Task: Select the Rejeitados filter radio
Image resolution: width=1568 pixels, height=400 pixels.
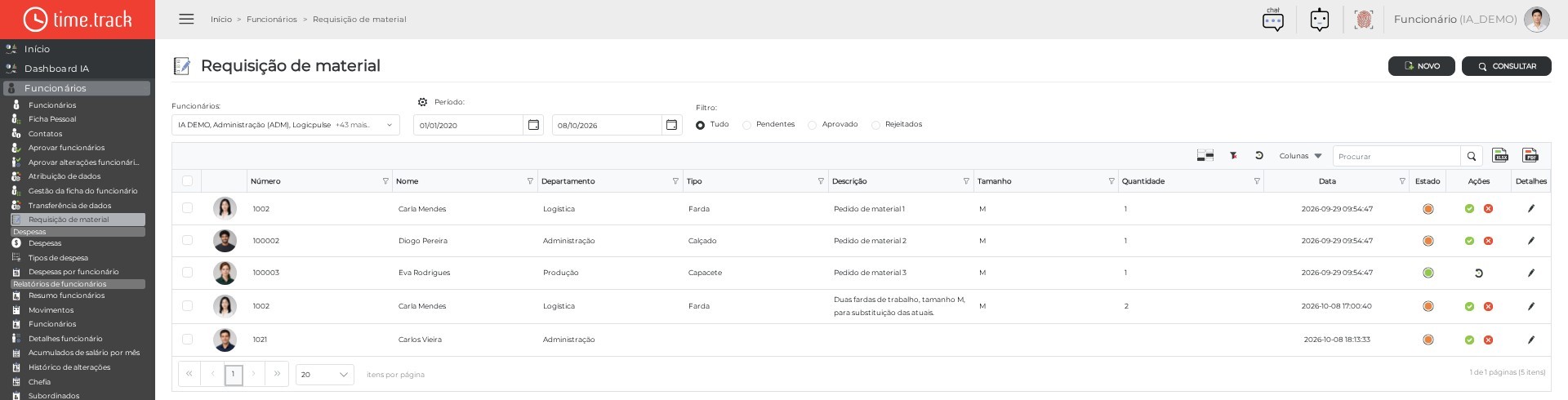Action: [x=875, y=125]
